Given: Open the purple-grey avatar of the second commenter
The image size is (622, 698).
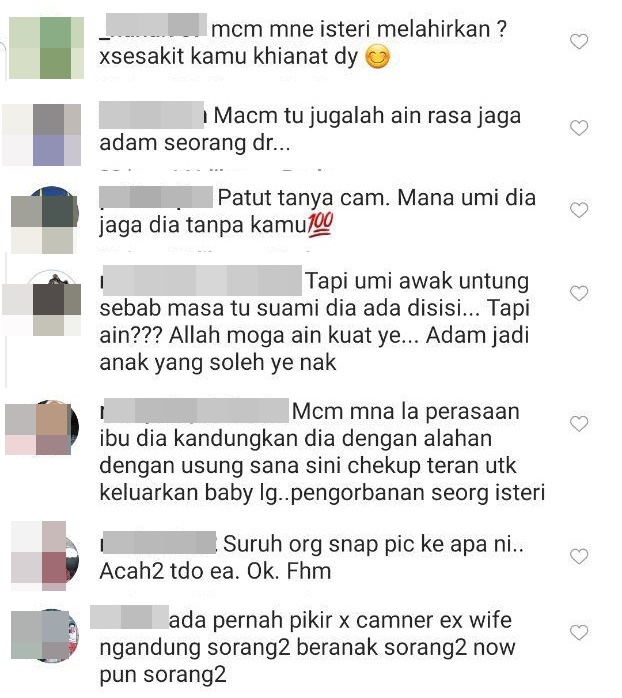Looking at the screenshot, I should pyautogui.click(x=42, y=135).
